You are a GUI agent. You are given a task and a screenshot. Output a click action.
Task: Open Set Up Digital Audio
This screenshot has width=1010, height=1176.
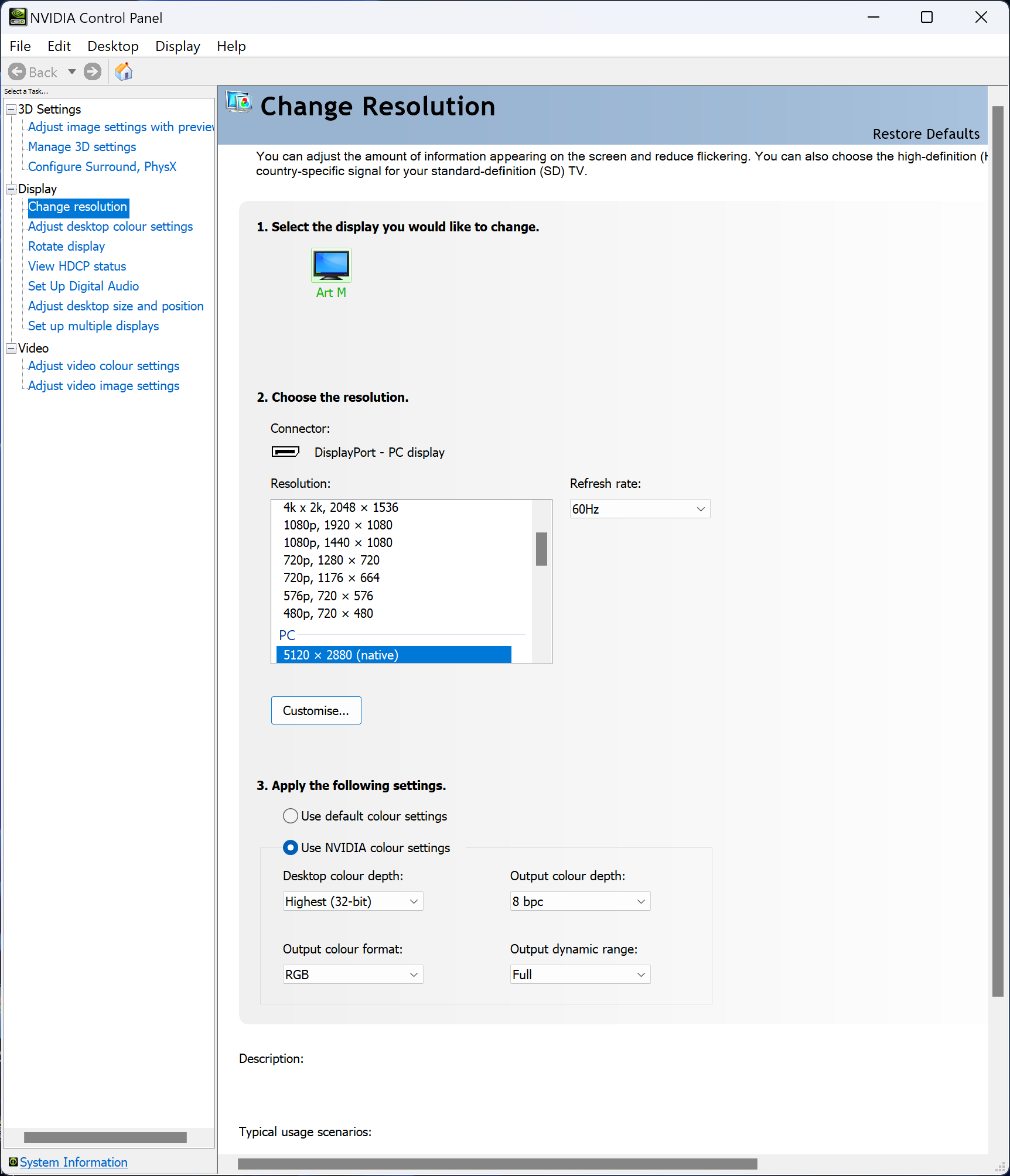click(83, 286)
